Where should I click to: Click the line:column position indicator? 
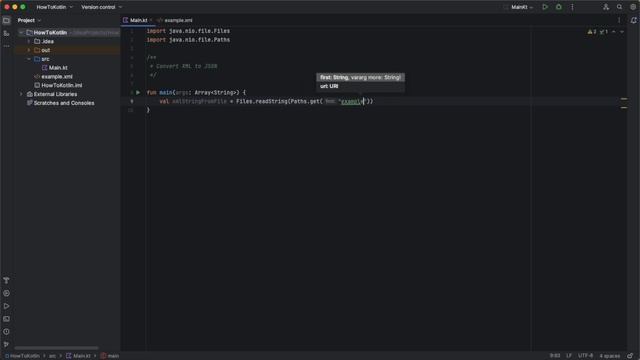555,356
